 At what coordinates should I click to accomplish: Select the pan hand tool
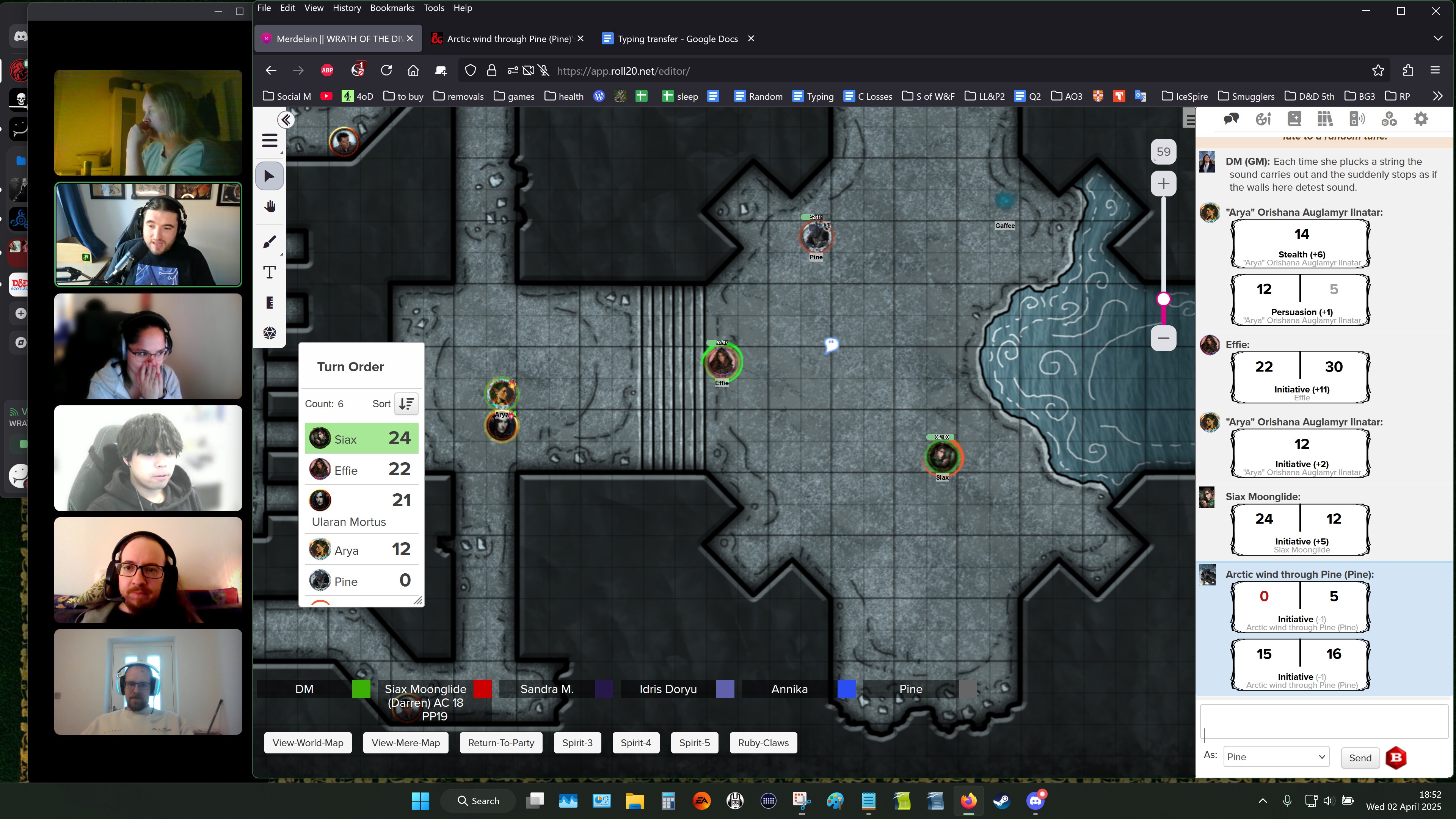pos(270,207)
